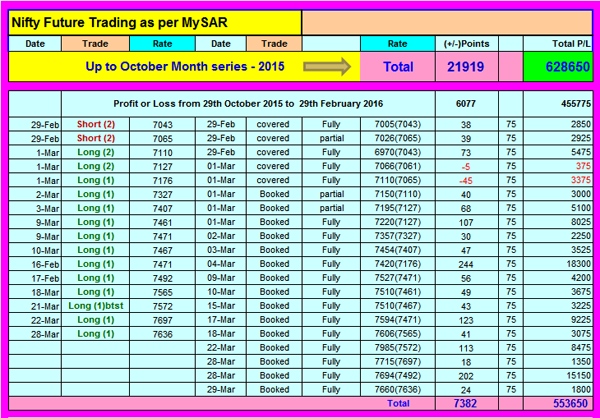This screenshot has width=600, height=418.
Task: Select exit rate cell 7026(7065)
Action: [398, 138]
